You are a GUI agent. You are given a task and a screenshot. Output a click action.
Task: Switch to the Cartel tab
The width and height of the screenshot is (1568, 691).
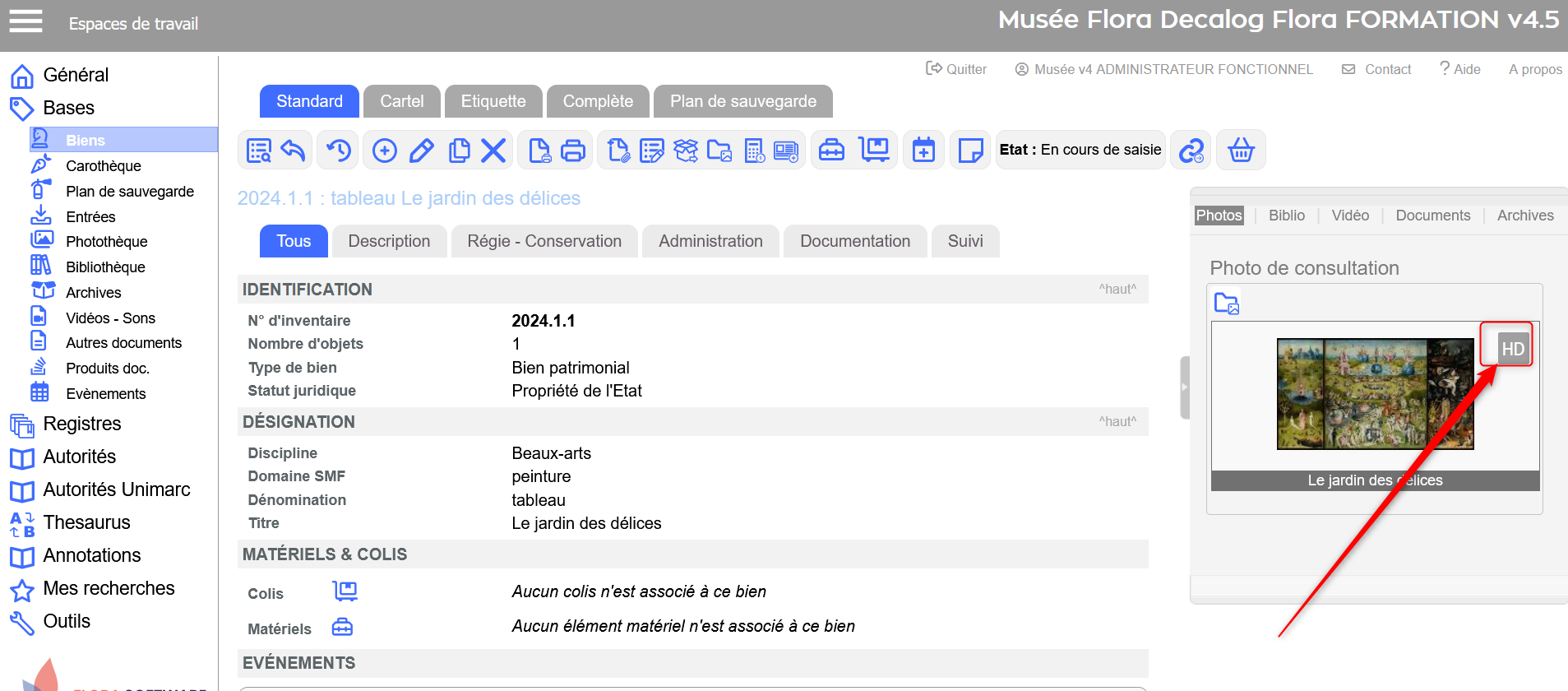pos(401,101)
